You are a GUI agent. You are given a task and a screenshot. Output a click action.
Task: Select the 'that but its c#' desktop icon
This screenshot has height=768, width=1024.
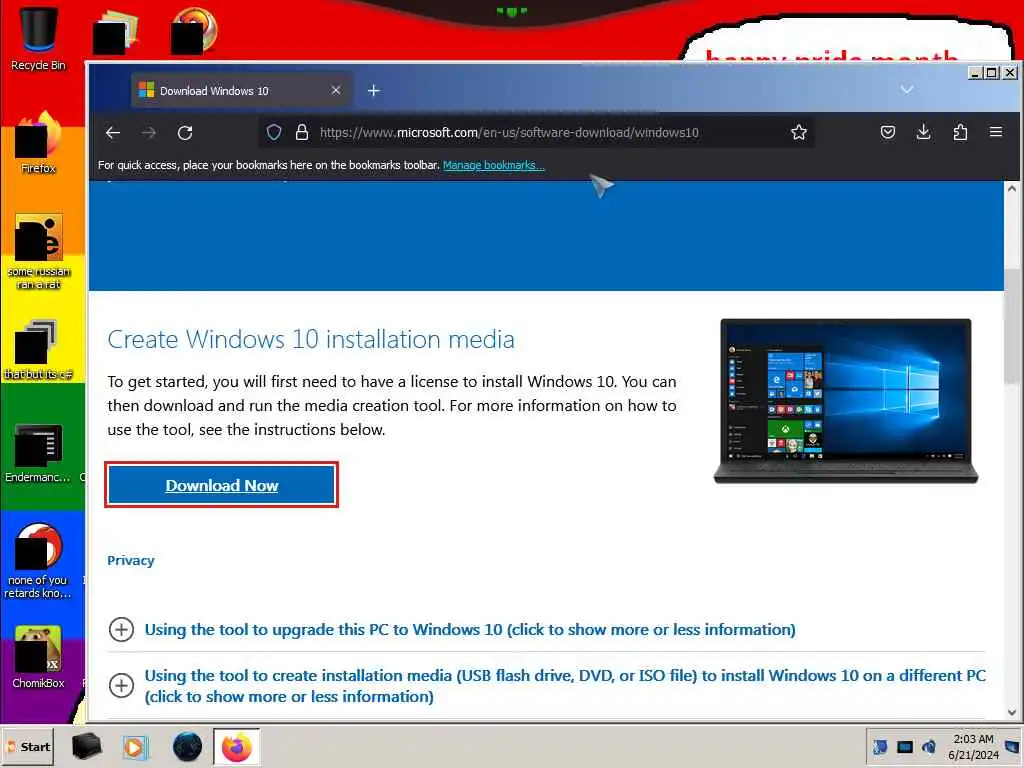pyautogui.click(x=38, y=349)
